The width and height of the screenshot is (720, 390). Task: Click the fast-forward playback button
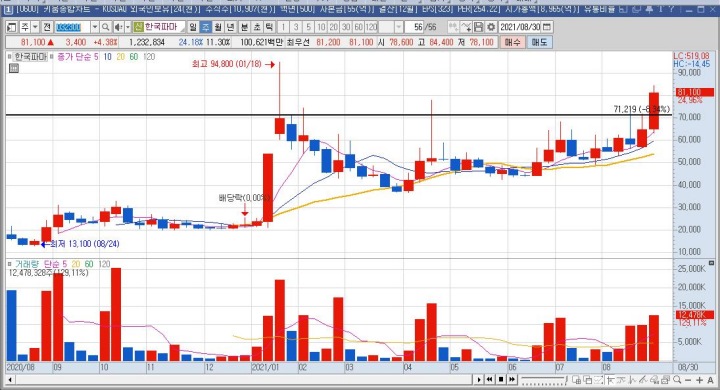pyautogui.click(x=512, y=379)
